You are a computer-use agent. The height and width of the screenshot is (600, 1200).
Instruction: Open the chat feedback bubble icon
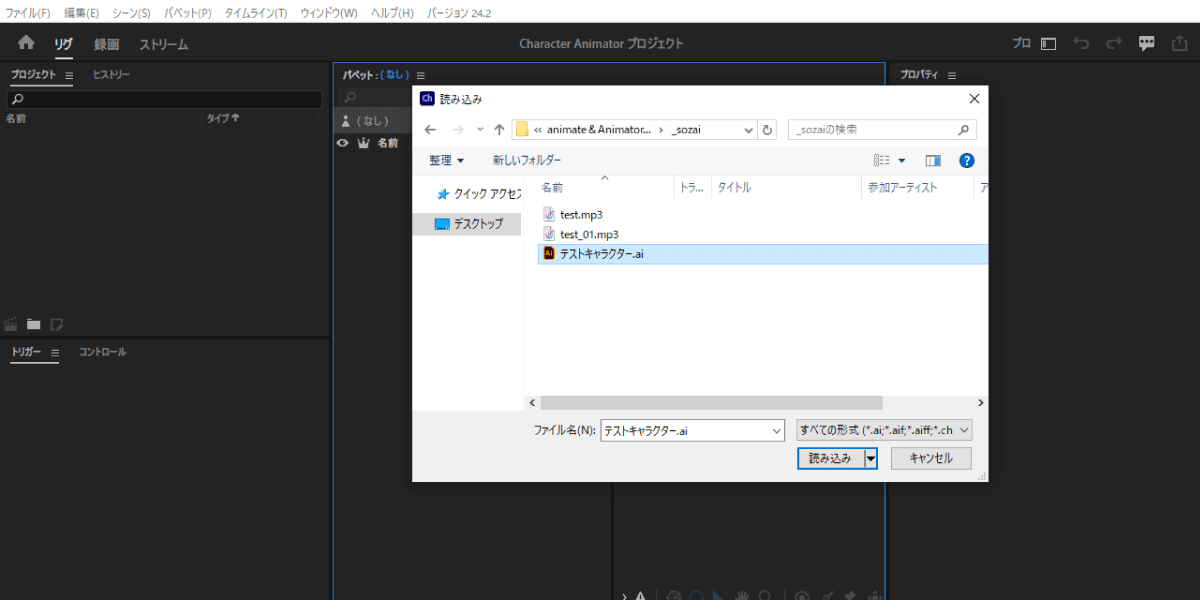(1147, 44)
